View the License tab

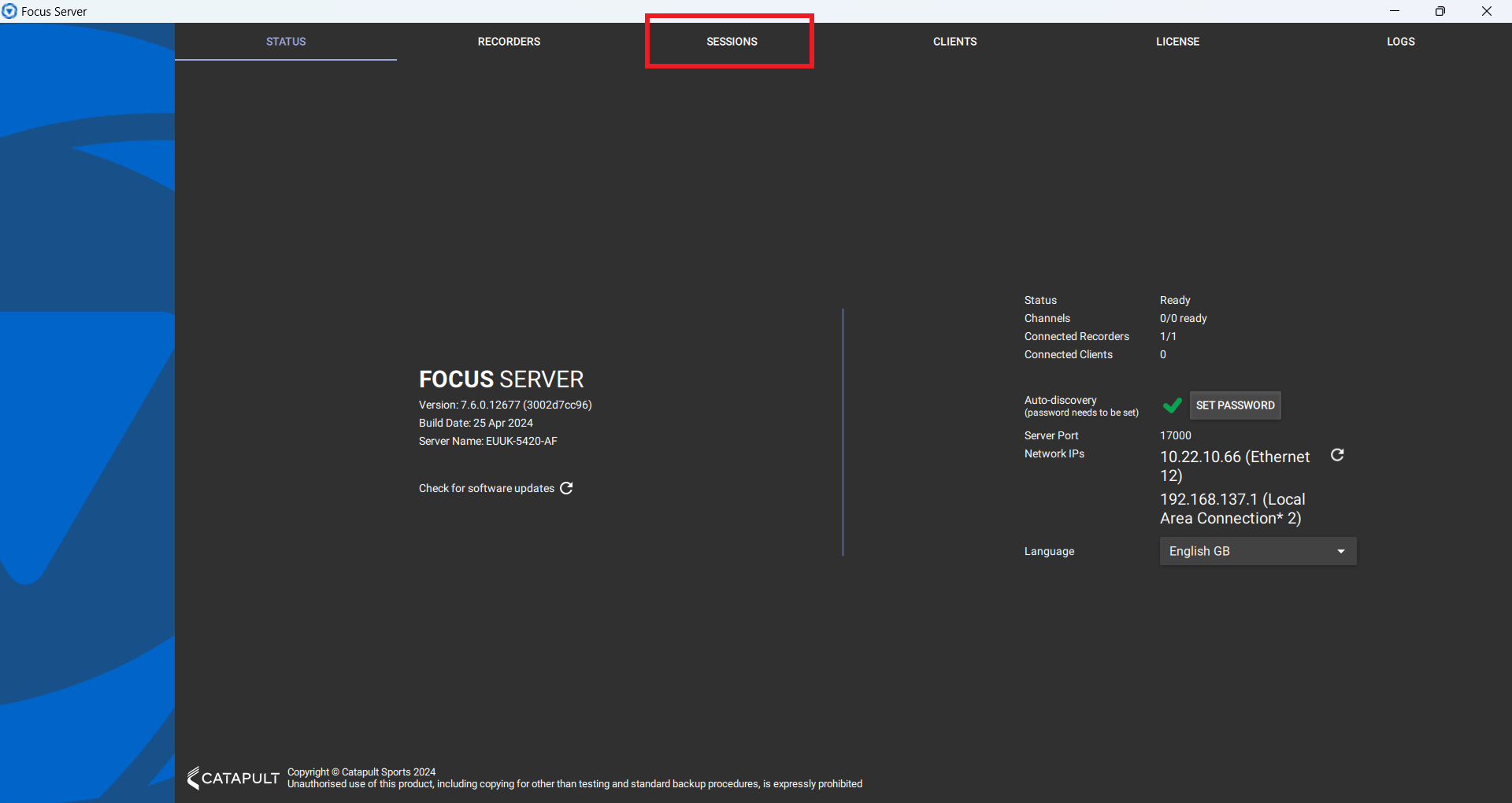click(x=1177, y=42)
